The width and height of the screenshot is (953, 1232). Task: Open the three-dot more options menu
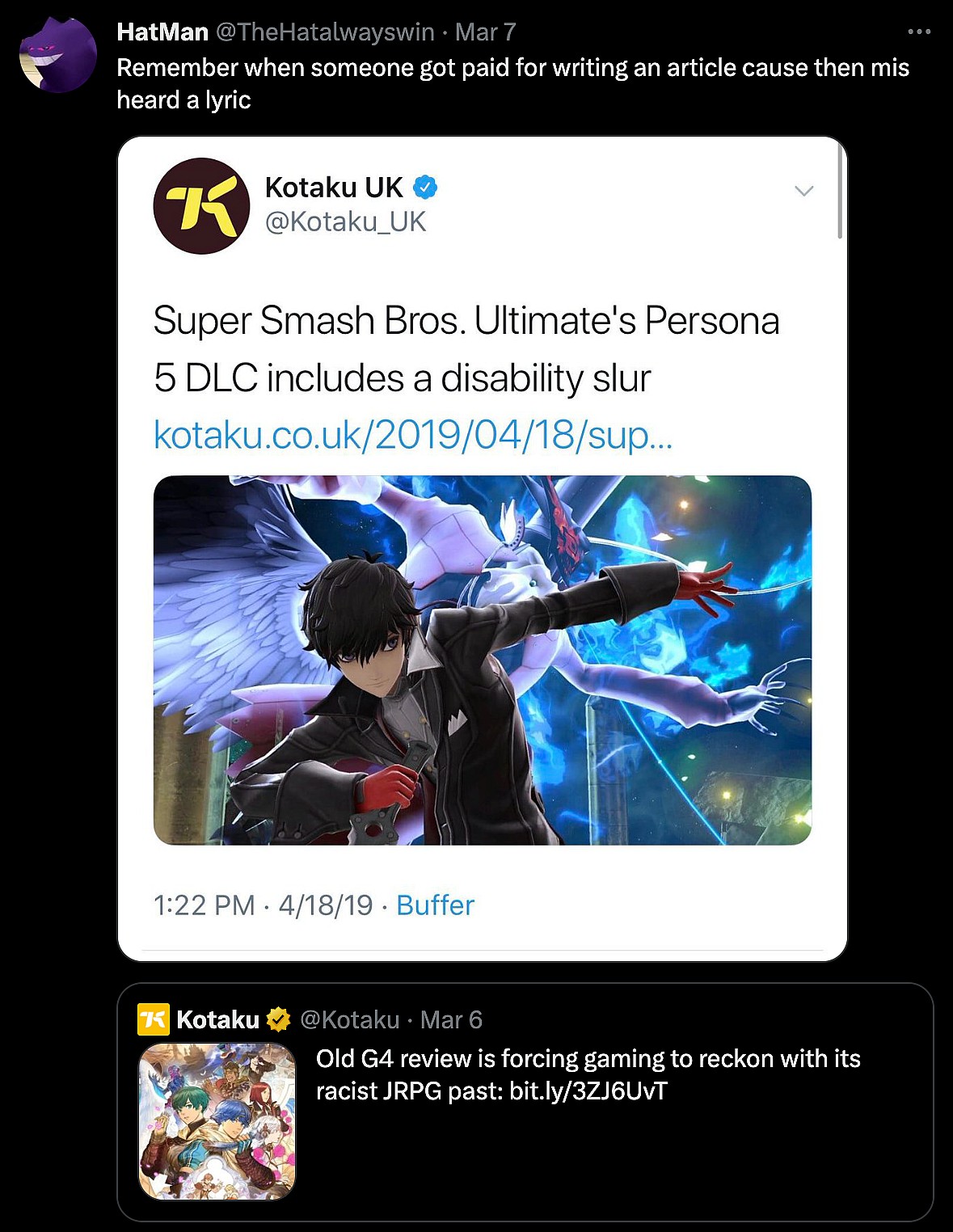(919, 32)
